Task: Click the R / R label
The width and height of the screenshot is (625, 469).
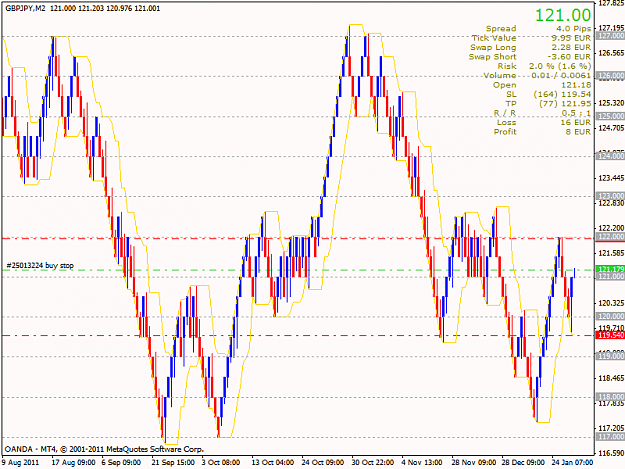Action: pos(505,113)
